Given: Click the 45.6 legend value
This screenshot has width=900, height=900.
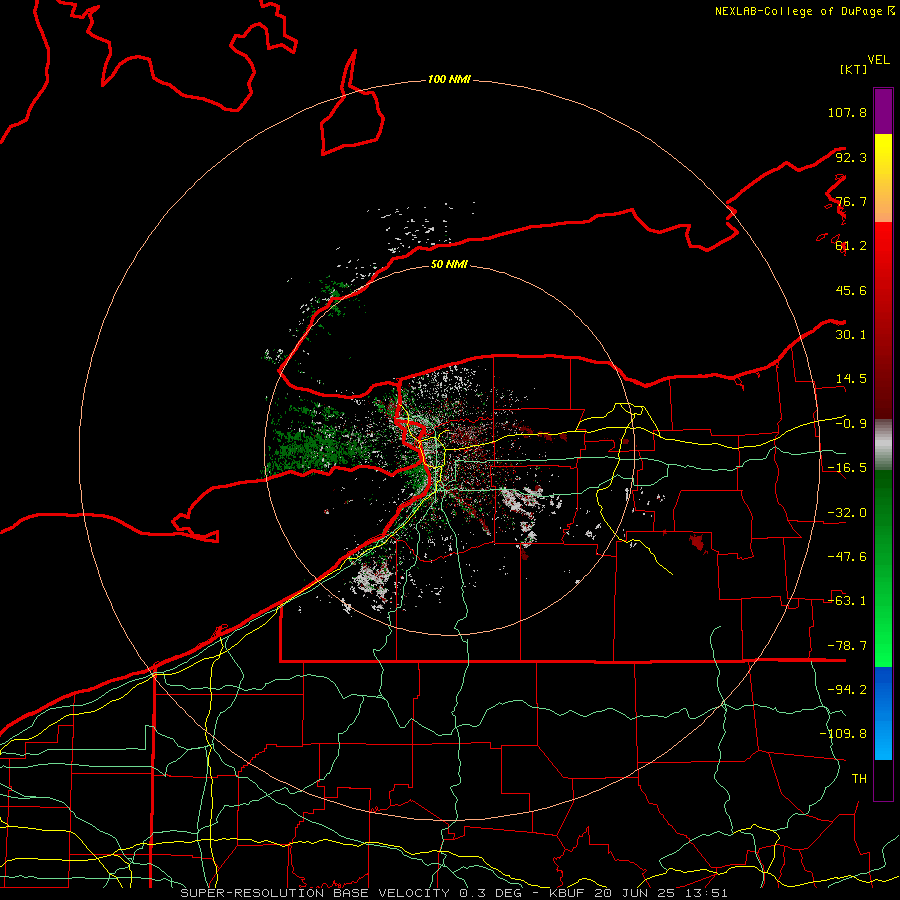Looking at the screenshot, I should point(851,290).
